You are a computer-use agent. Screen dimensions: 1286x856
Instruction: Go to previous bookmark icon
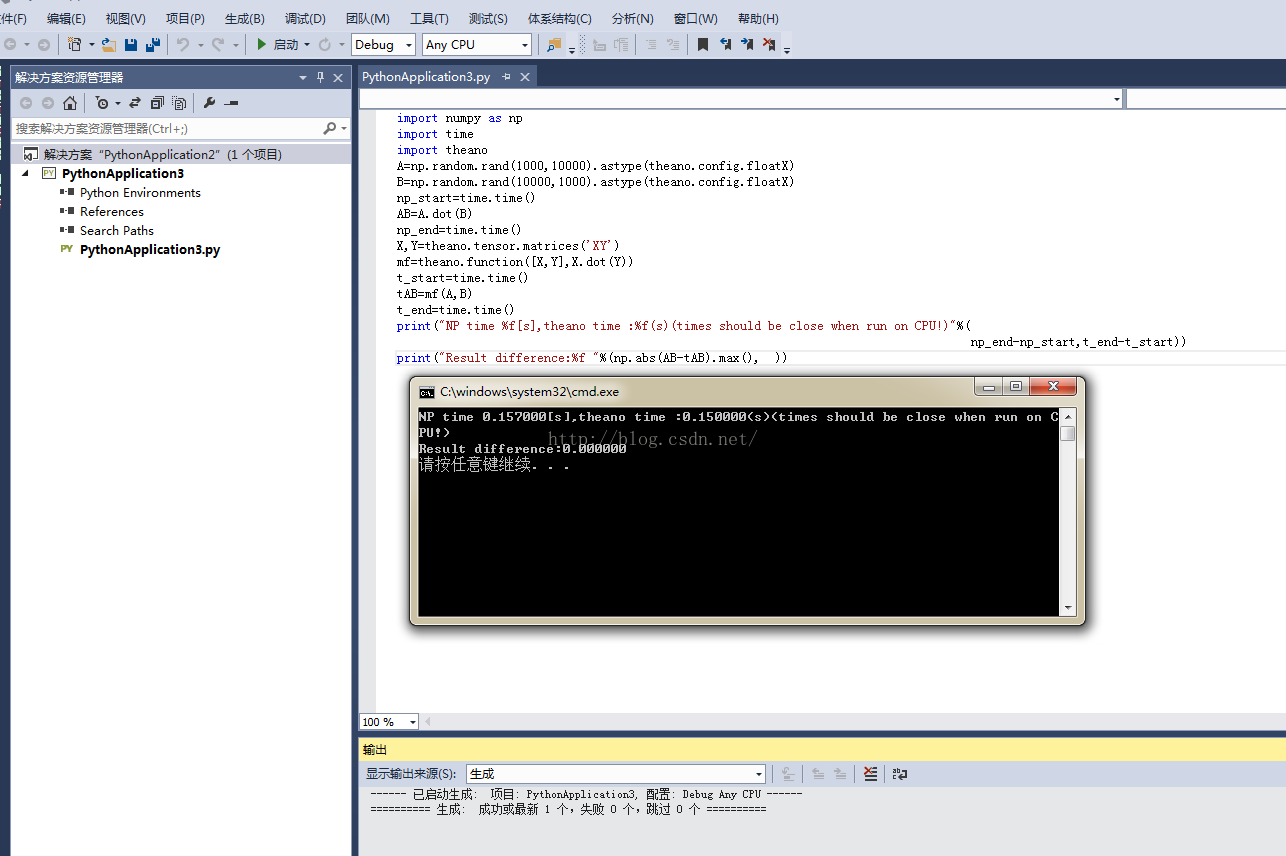point(725,44)
